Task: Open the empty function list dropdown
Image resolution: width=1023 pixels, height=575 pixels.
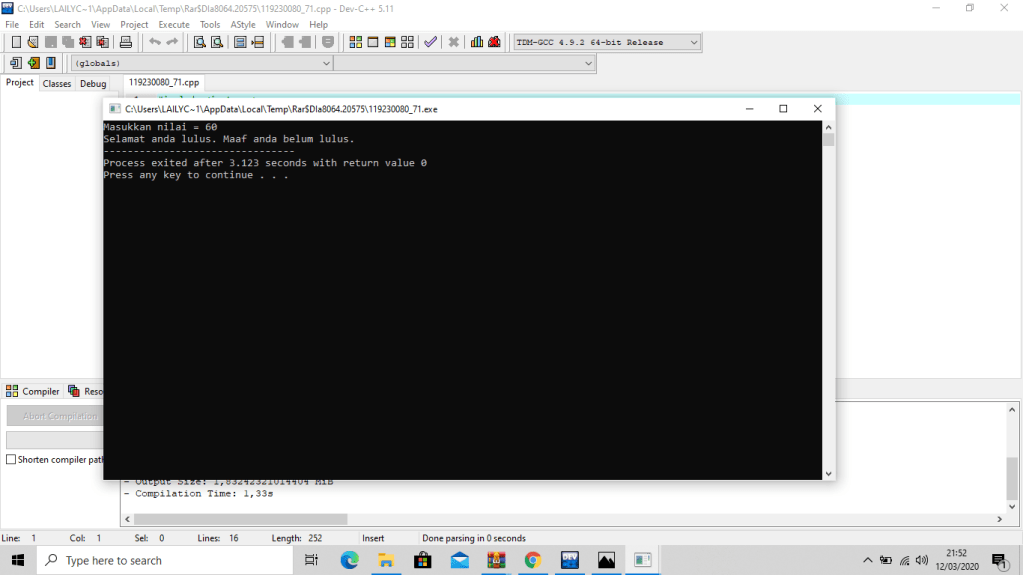Action: click(x=464, y=63)
